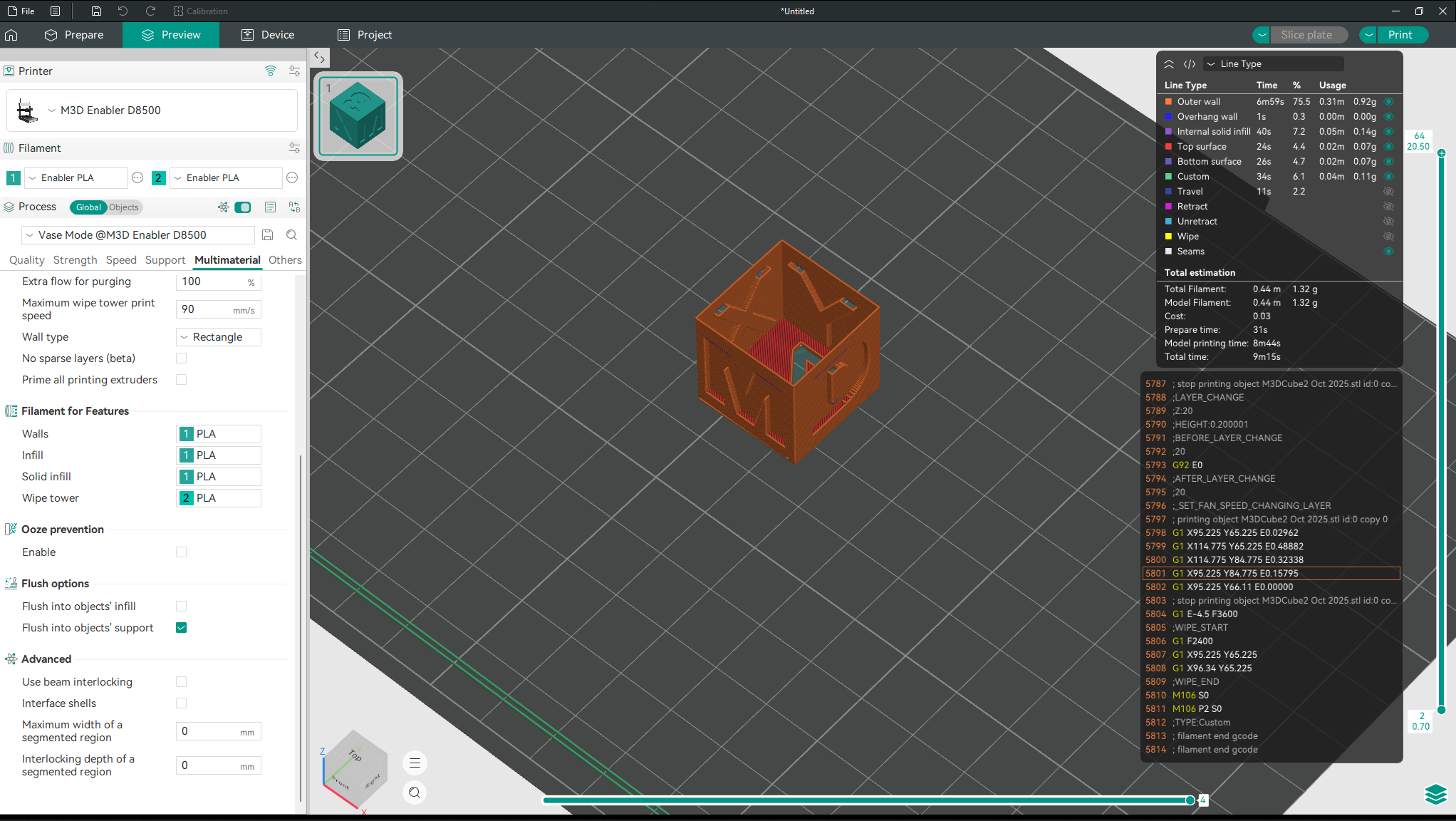Click the printer WiFi connection icon
Viewport: 1456px width, 821px height.
point(271,71)
